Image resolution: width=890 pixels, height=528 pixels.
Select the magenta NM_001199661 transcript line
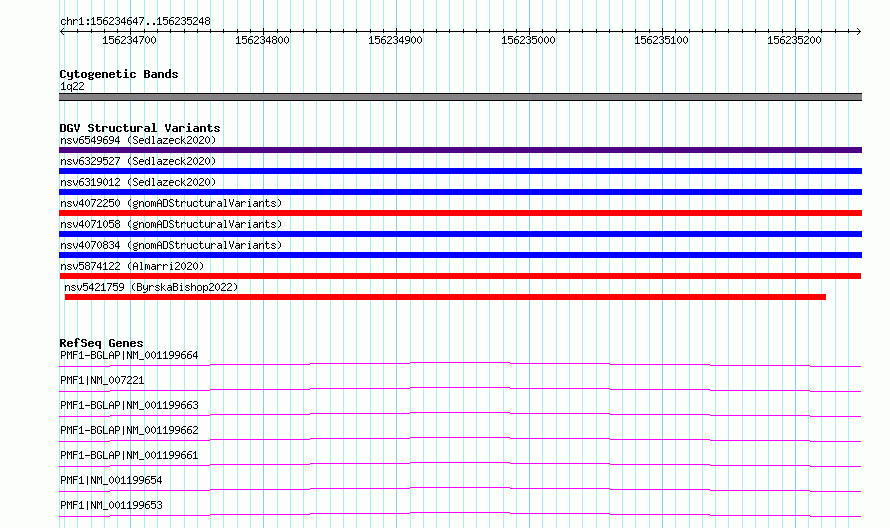pyautogui.click(x=460, y=464)
